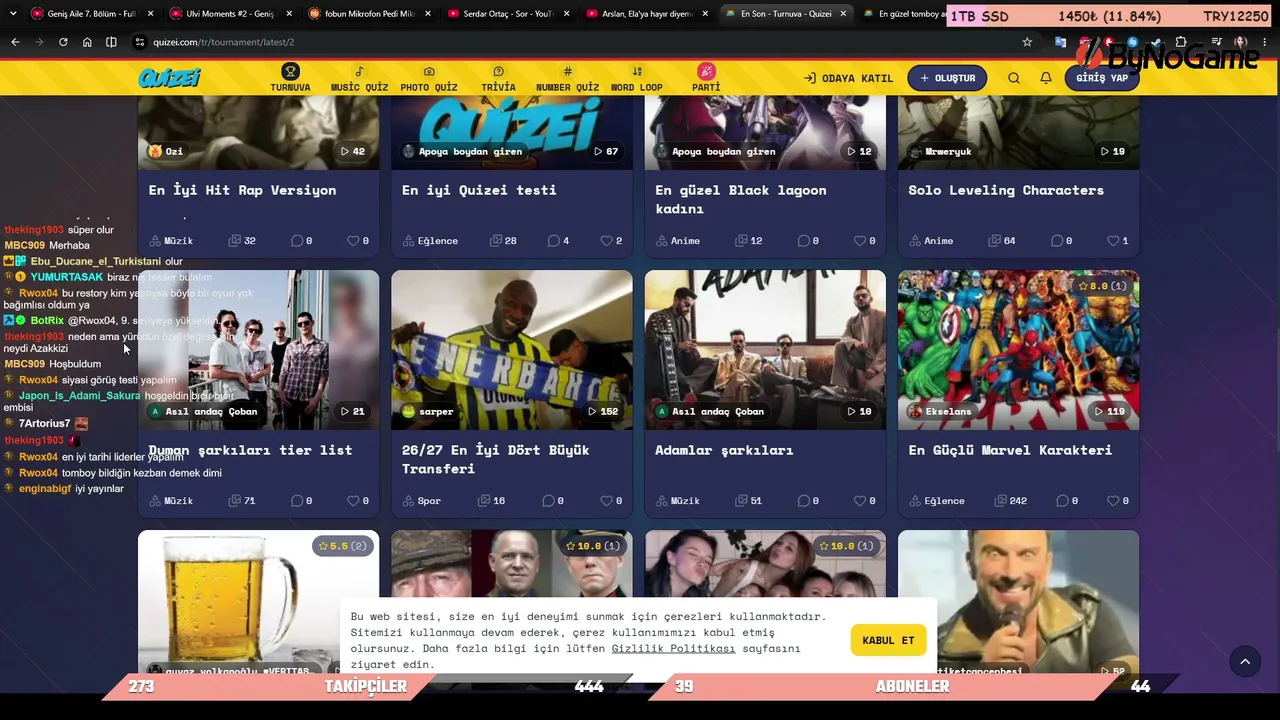Open notifications bell icon
The width and height of the screenshot is (1280, 720).
coord(1046,78)
